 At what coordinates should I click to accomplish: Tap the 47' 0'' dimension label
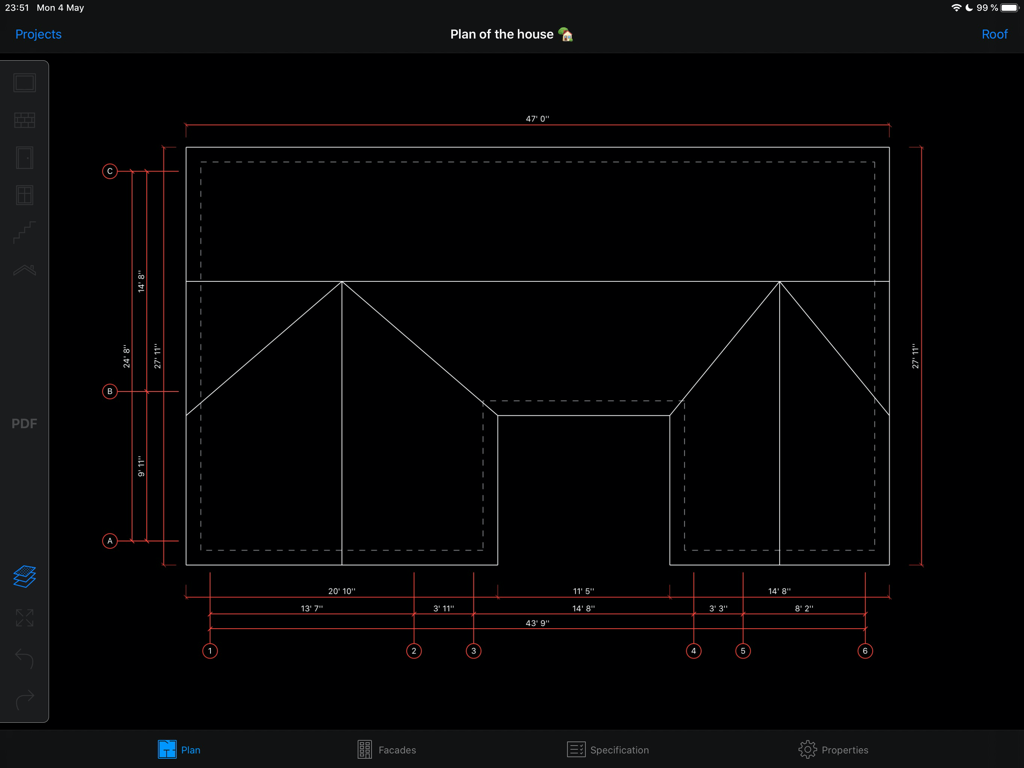point(537,119)
